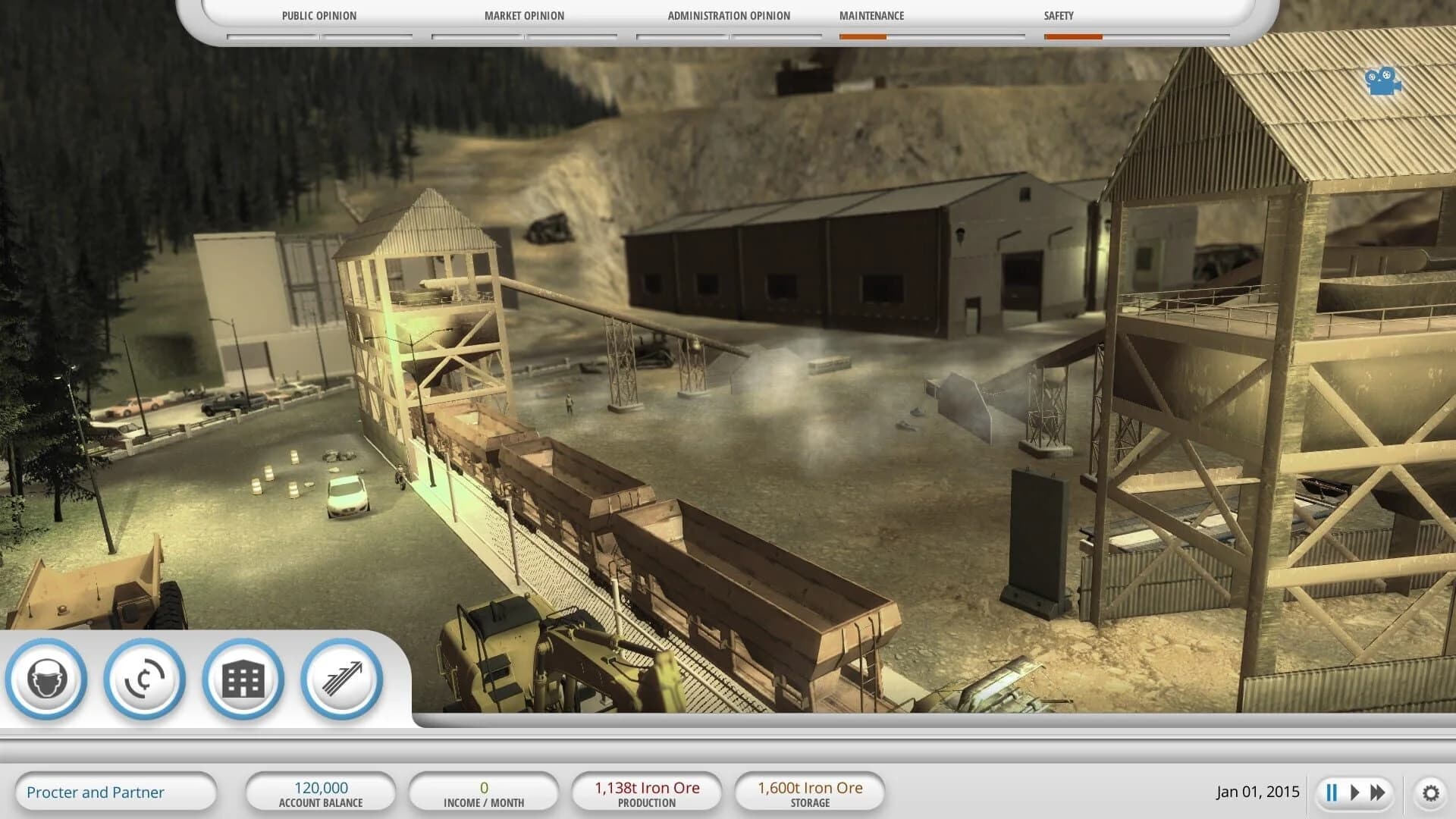Toggle pause on the game clock
Screen dimensions: 1456x819
point(1332,791)
